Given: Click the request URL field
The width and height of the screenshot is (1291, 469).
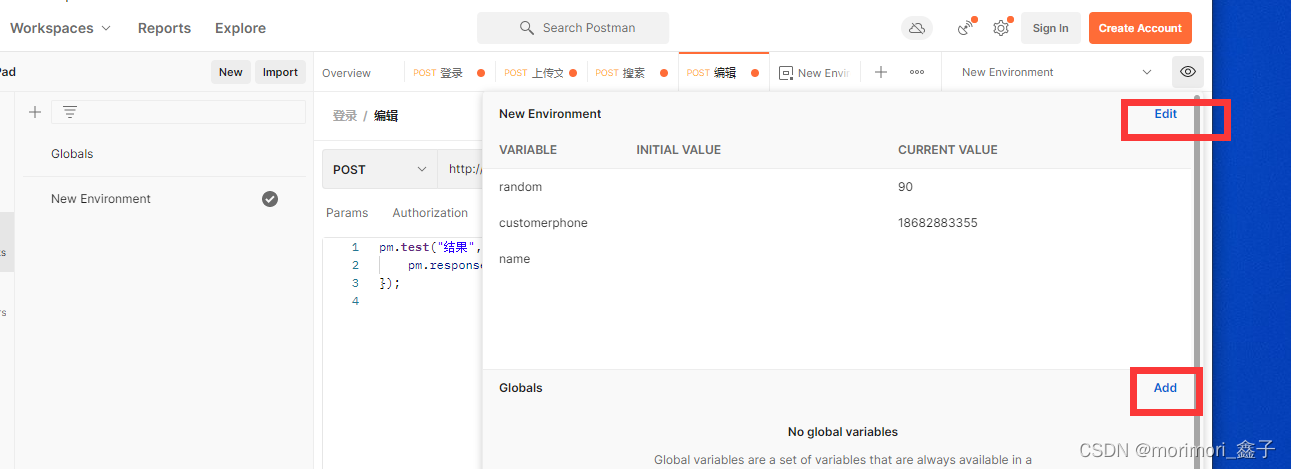Looking at the screenshot, I should pyautogui.click(x=461, y=170).
